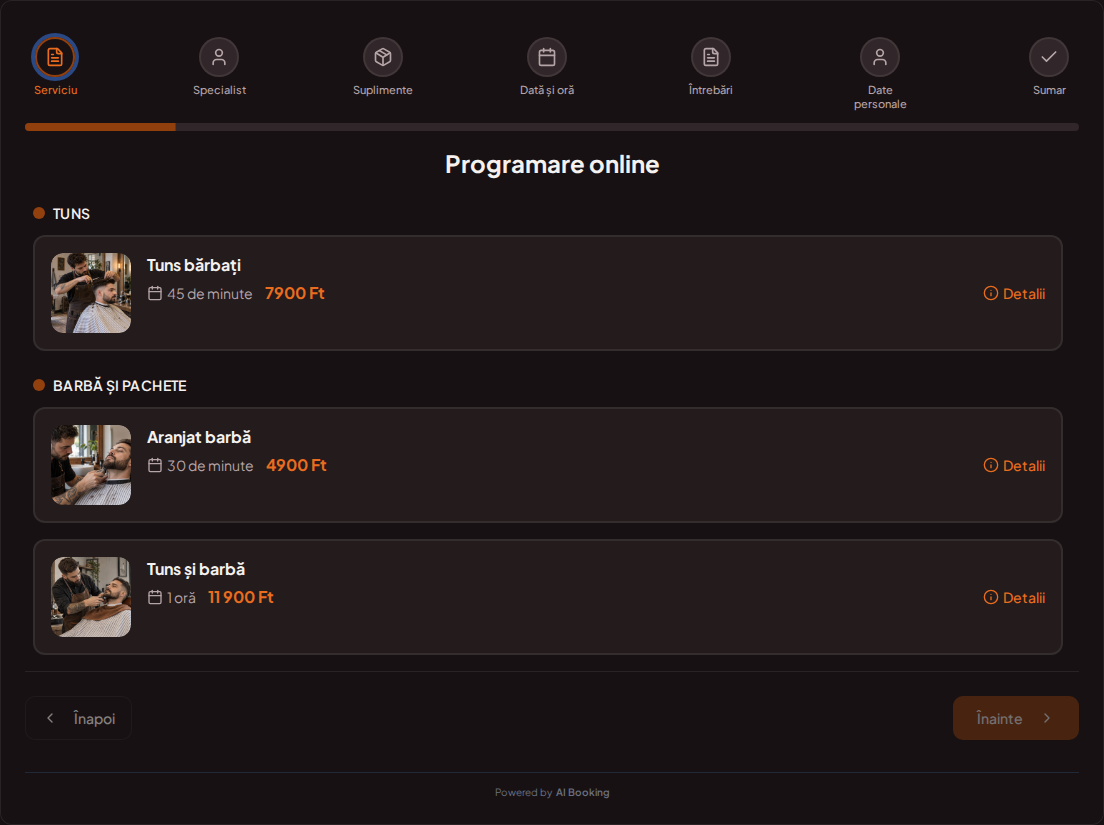Click the calendar icon beside 45 de minute
Image resolution: width=1104 pixels, height=825 pixels.
[x=155, y=294]
